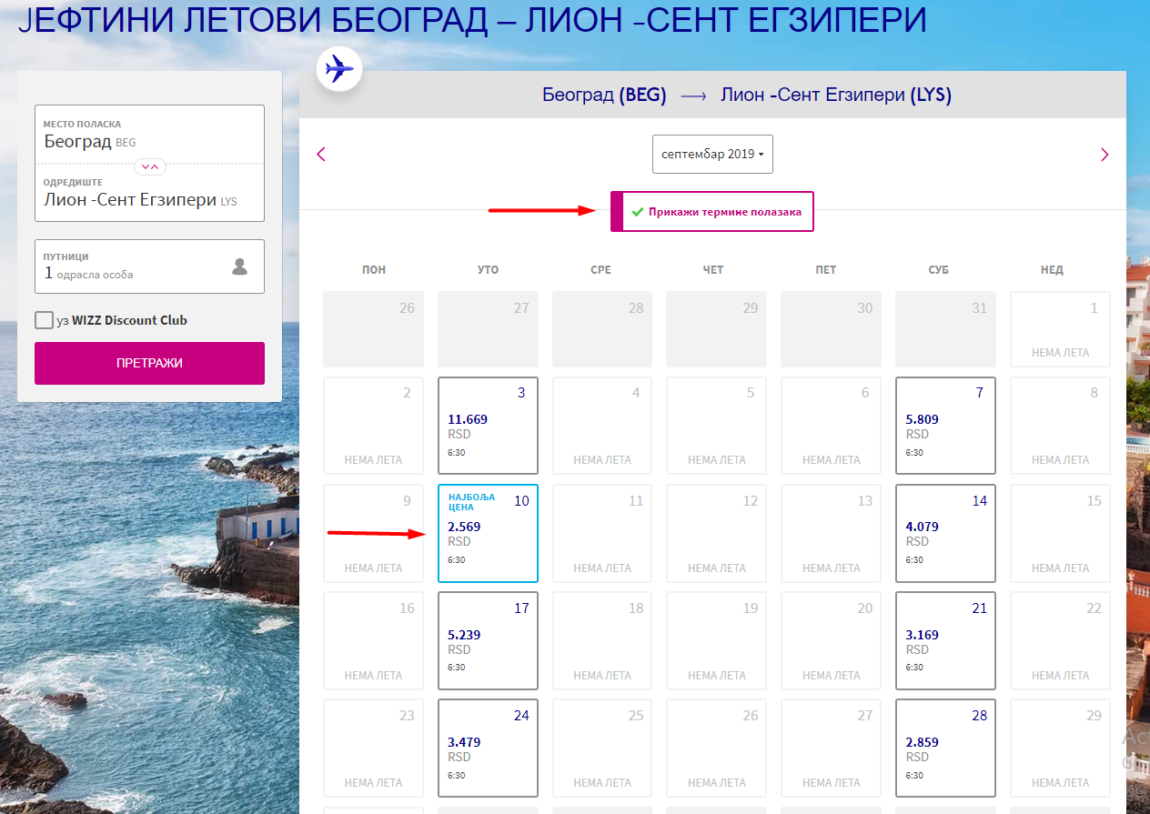Select September 3 flight for 11.669 RSD
This screenshot has width=1150, height=814.
pos(488,425)
